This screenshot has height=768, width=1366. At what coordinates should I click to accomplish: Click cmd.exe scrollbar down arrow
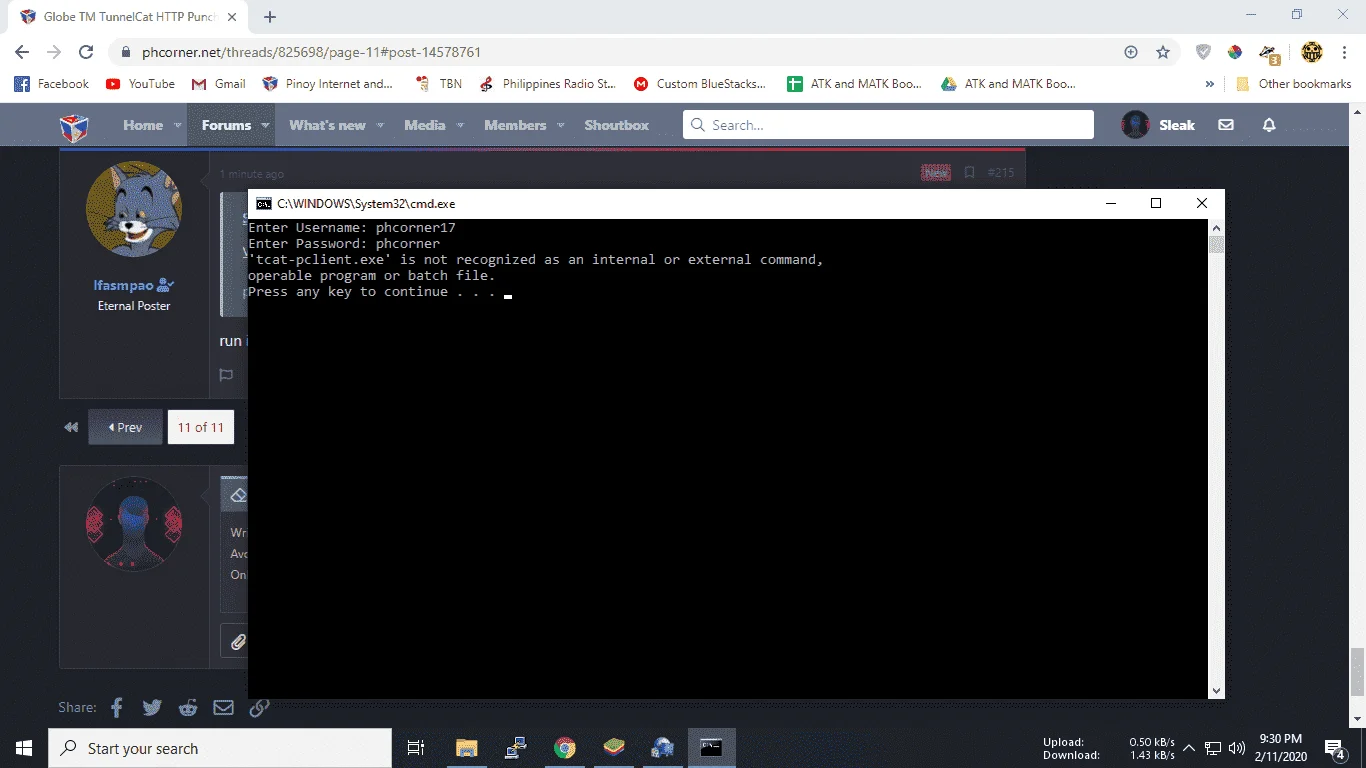point(1216,690)
